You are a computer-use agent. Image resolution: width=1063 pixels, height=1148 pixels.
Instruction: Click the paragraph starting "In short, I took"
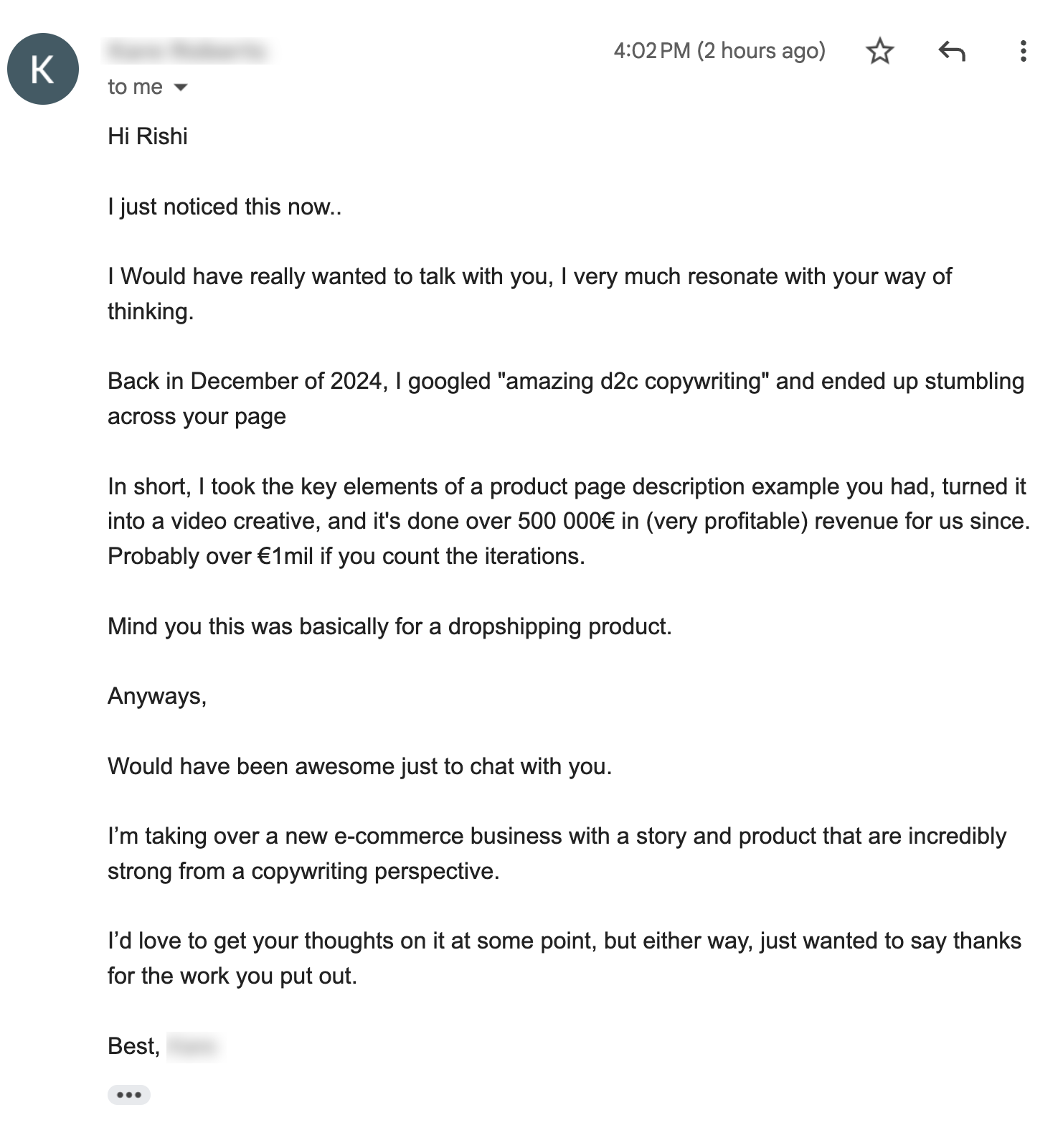pyautogui.click(x=568, y=521)
